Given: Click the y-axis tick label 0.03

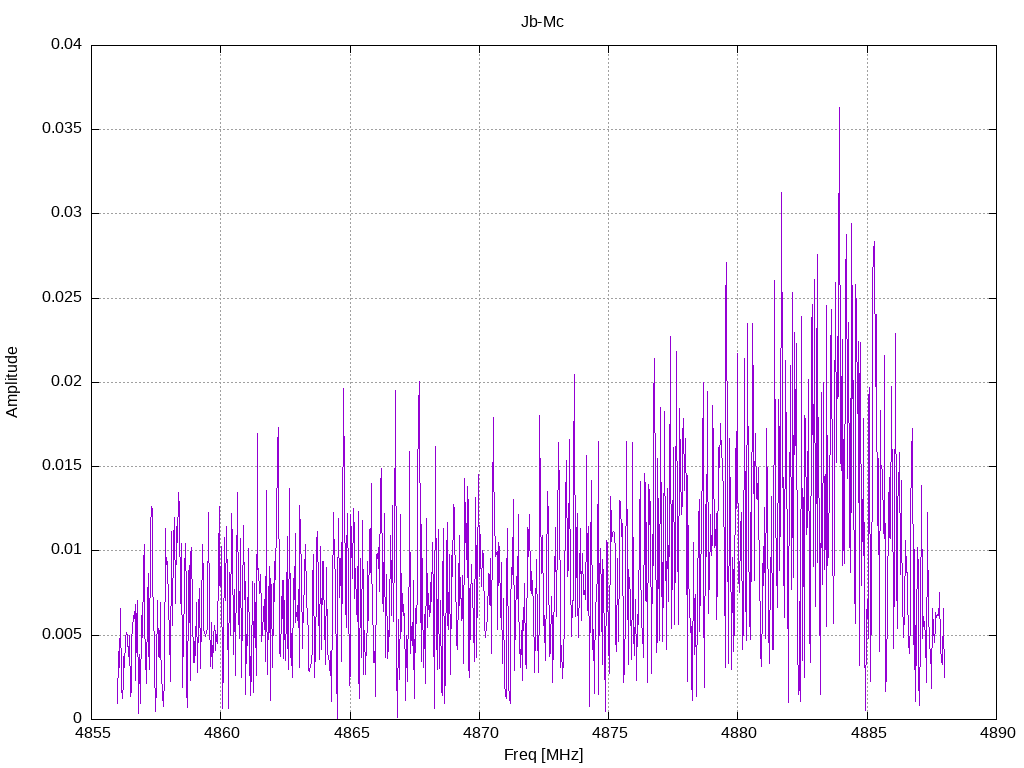Looking at the screenshot, I should coord(67,213).
